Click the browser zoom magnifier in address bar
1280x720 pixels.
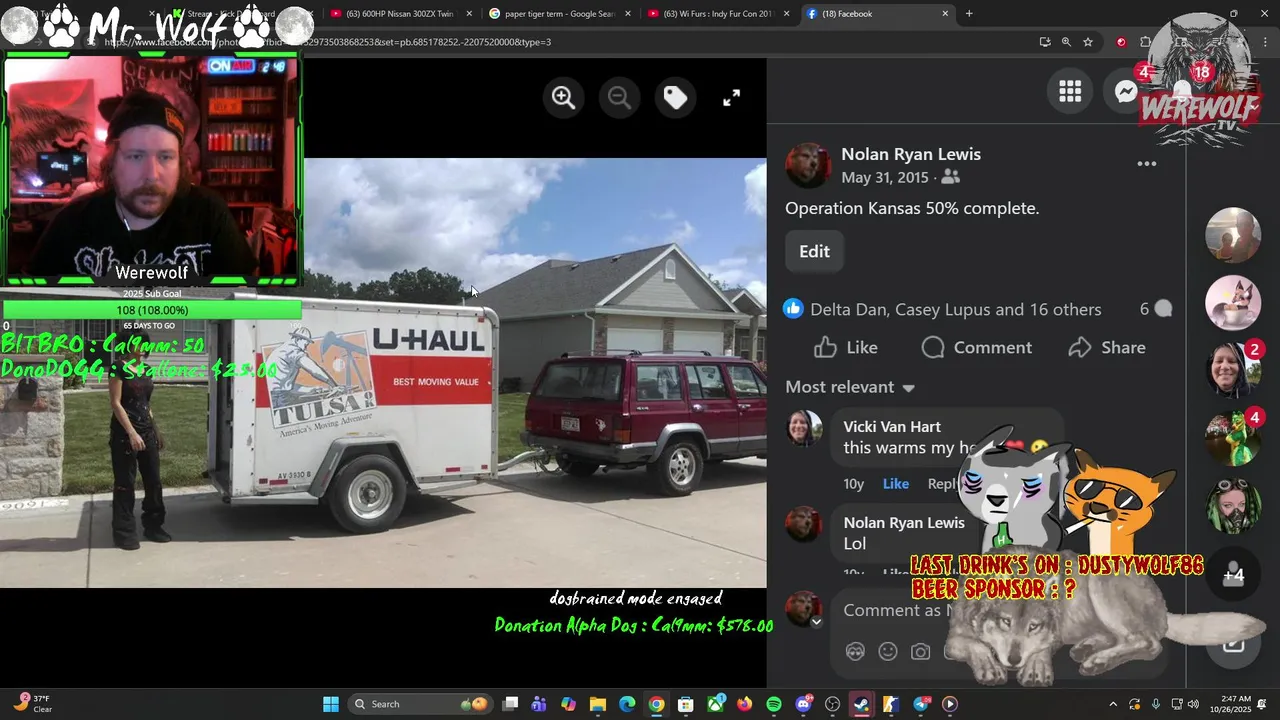[x=1066, y=42]
